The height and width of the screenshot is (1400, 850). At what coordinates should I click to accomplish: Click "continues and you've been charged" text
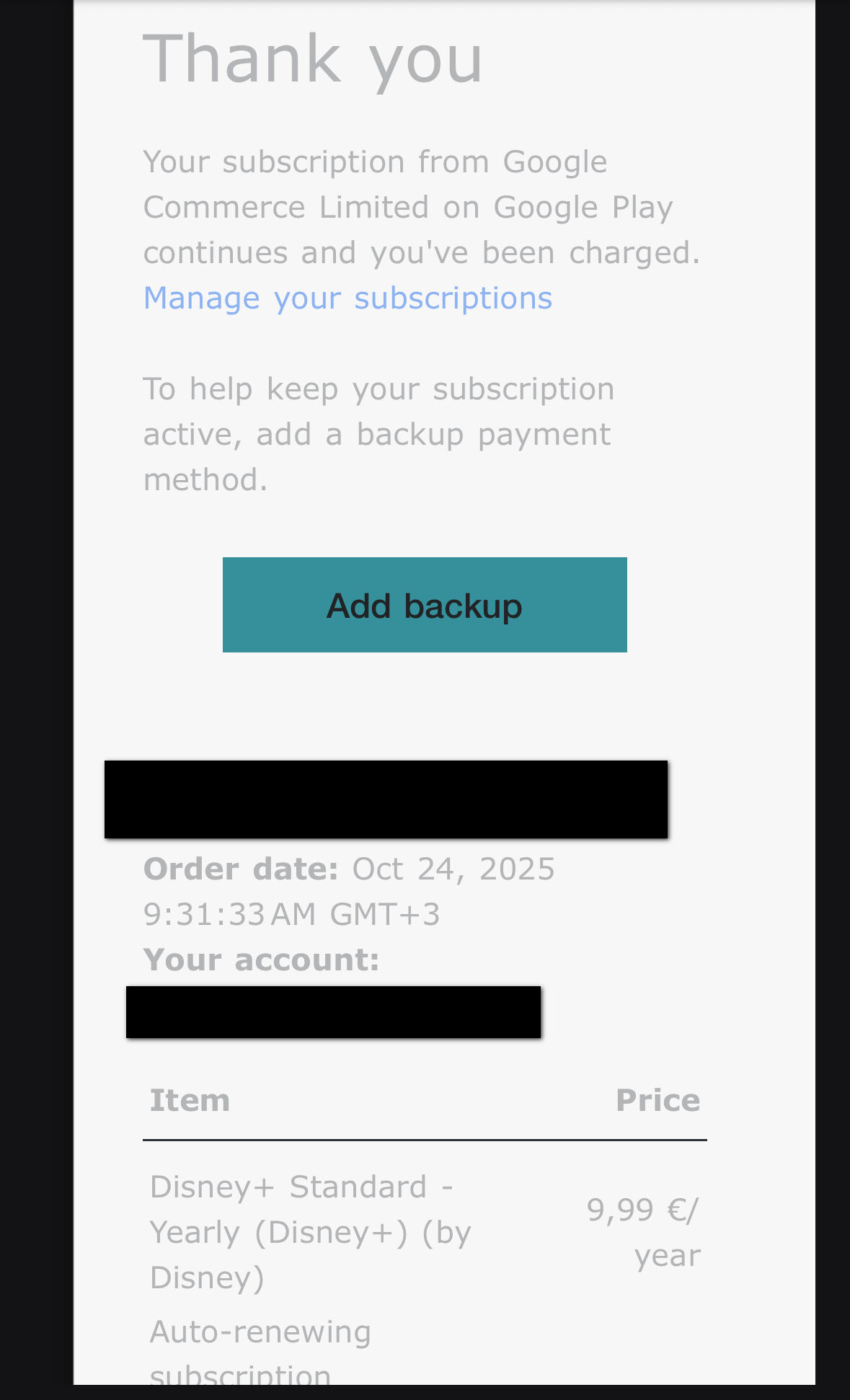click(x=421, y=253)
